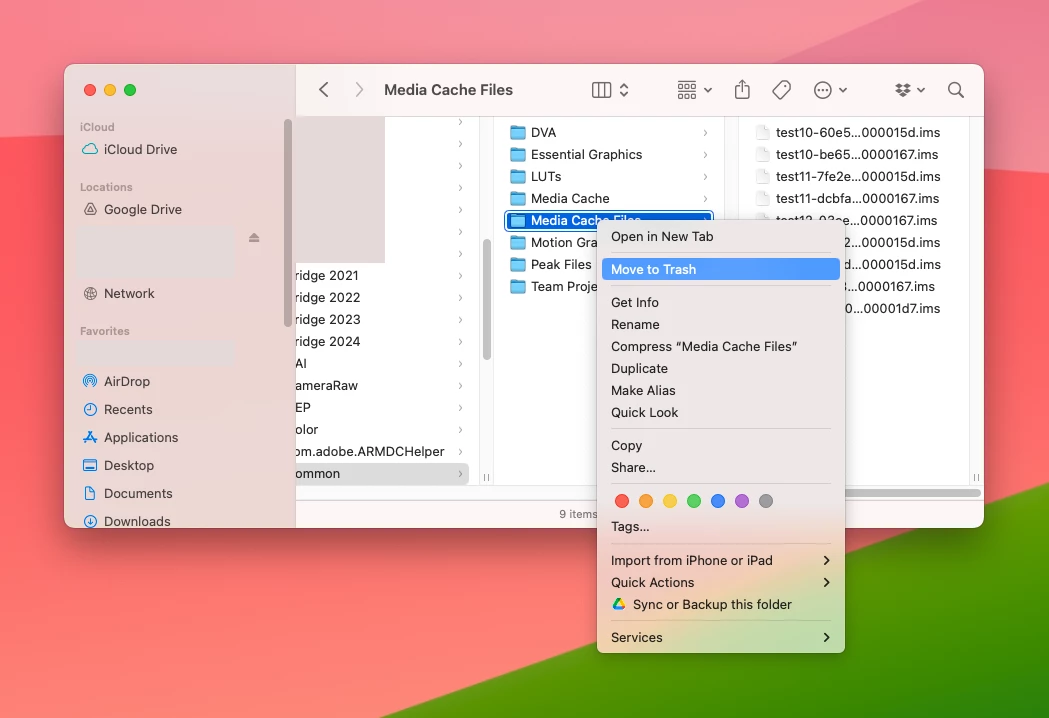Image resolution: width=1049 pixels, height=718 pixels.
Task: Open Documents in the sidebar
Action: point(127,494)
